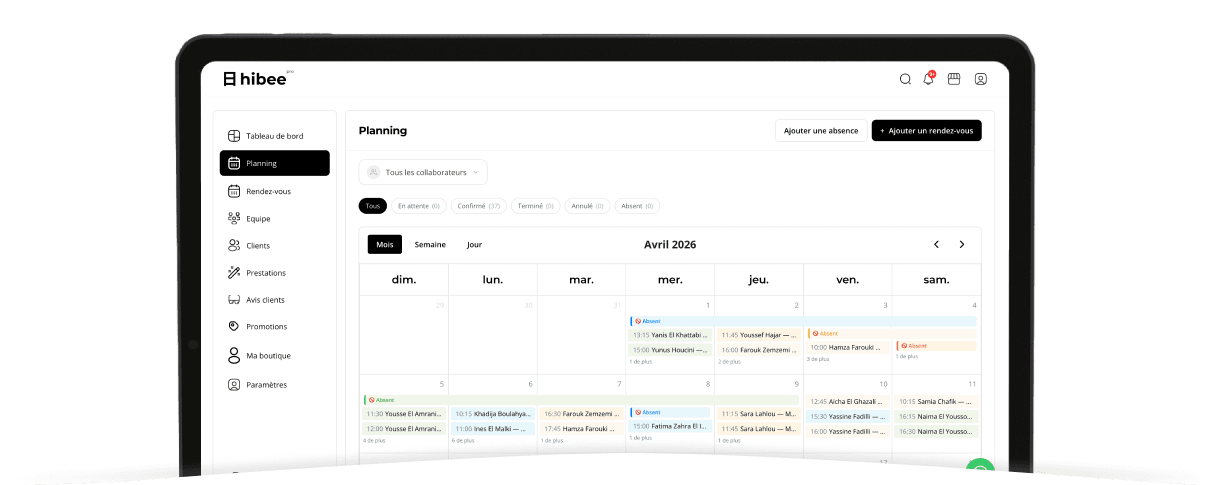Open the user profile icon
The image size is (1218, 485).
click(x=980, y=79)
